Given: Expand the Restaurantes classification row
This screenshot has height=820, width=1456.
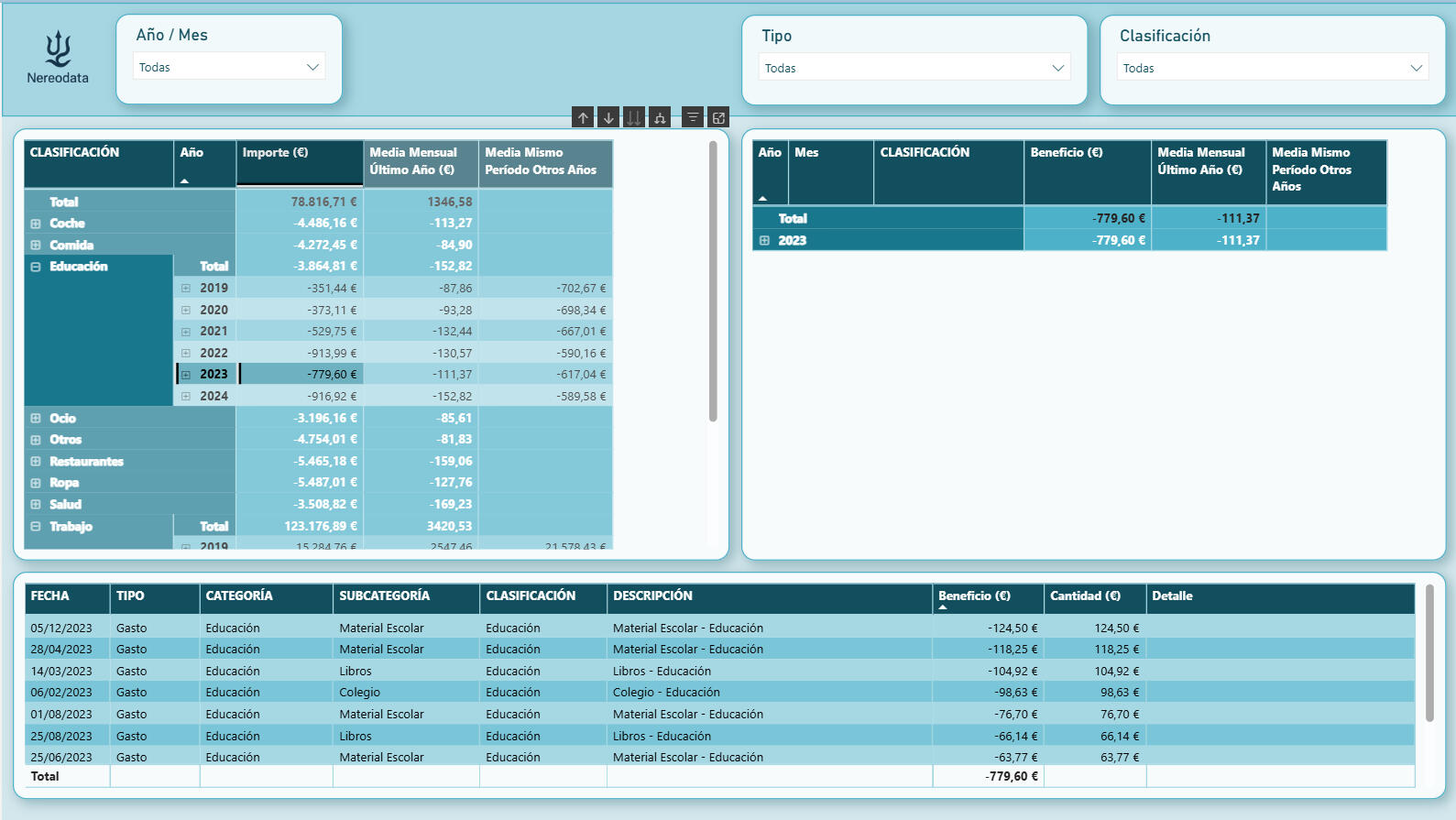Looking at the screenshot, I should coord(36,462).
